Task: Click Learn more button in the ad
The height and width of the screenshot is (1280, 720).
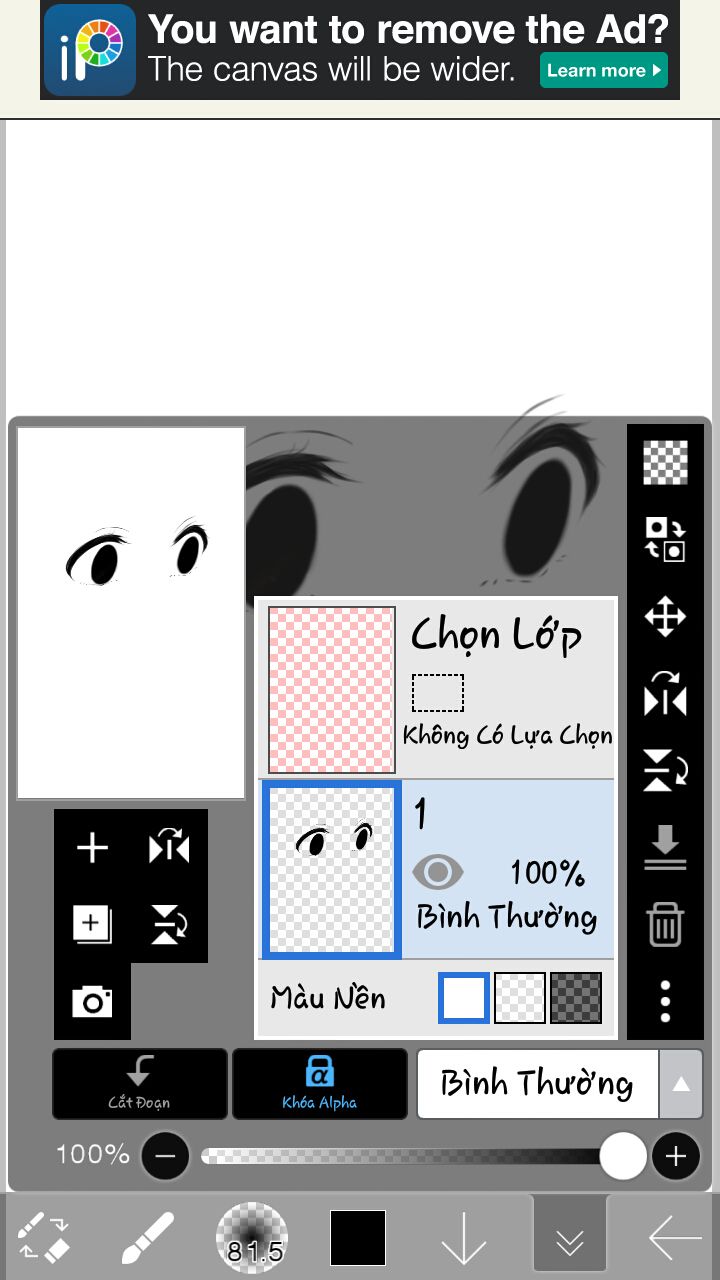Action: click(604, 70)
